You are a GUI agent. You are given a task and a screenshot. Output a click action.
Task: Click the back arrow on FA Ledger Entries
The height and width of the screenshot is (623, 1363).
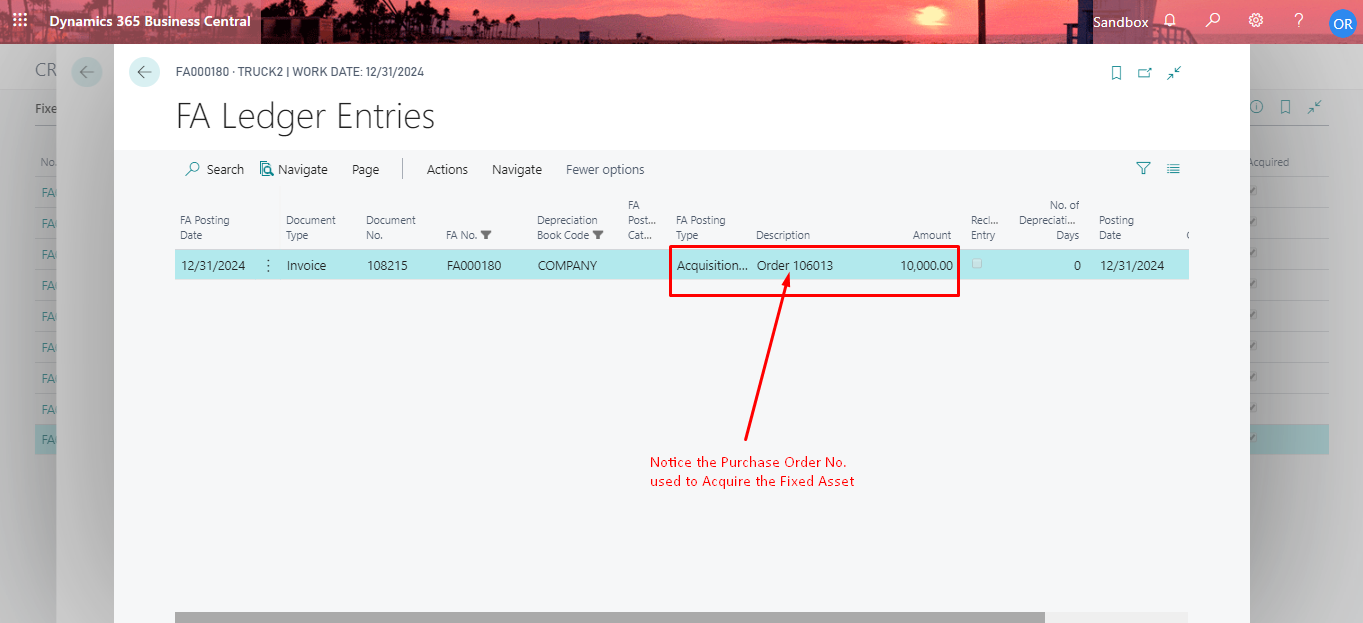point(145,72)
